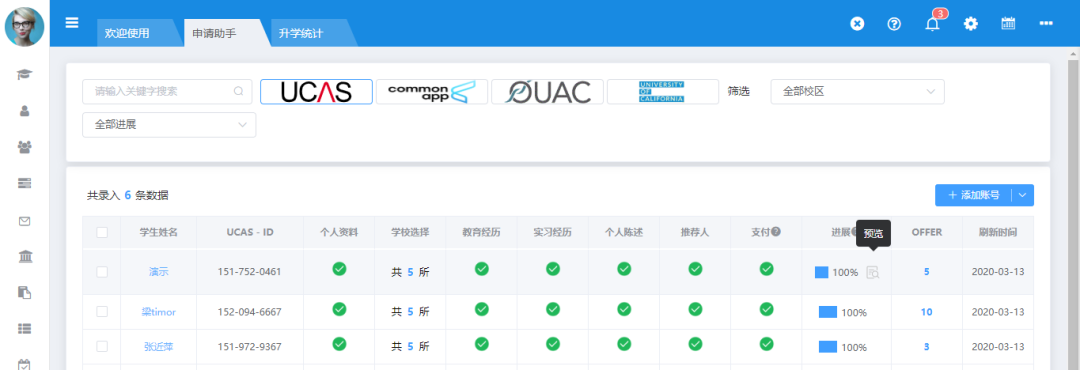Check the checkbox for 张近萍 row
Image resolution: width=1080 pixels, height=370 pixels.
coord(102,347)
